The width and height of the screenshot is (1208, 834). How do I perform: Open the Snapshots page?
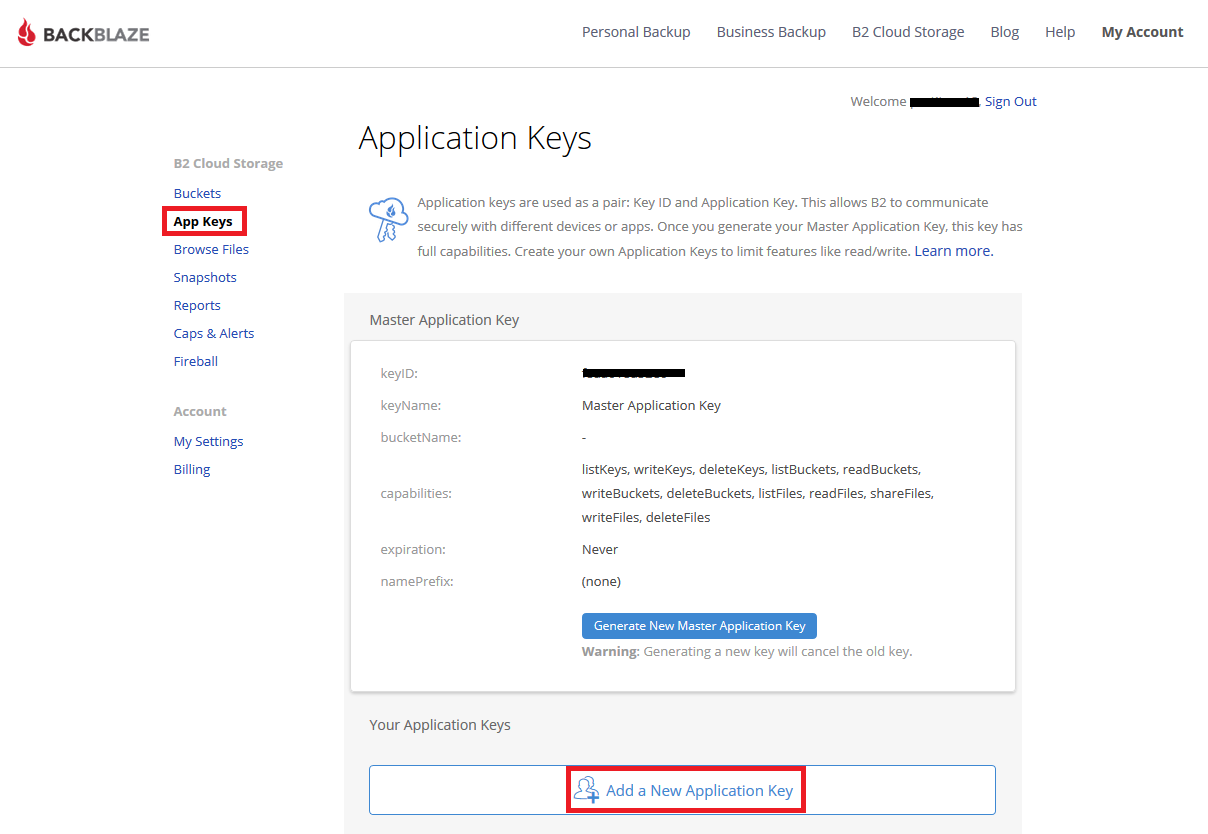pyautogui.click(x=205, y=277)
